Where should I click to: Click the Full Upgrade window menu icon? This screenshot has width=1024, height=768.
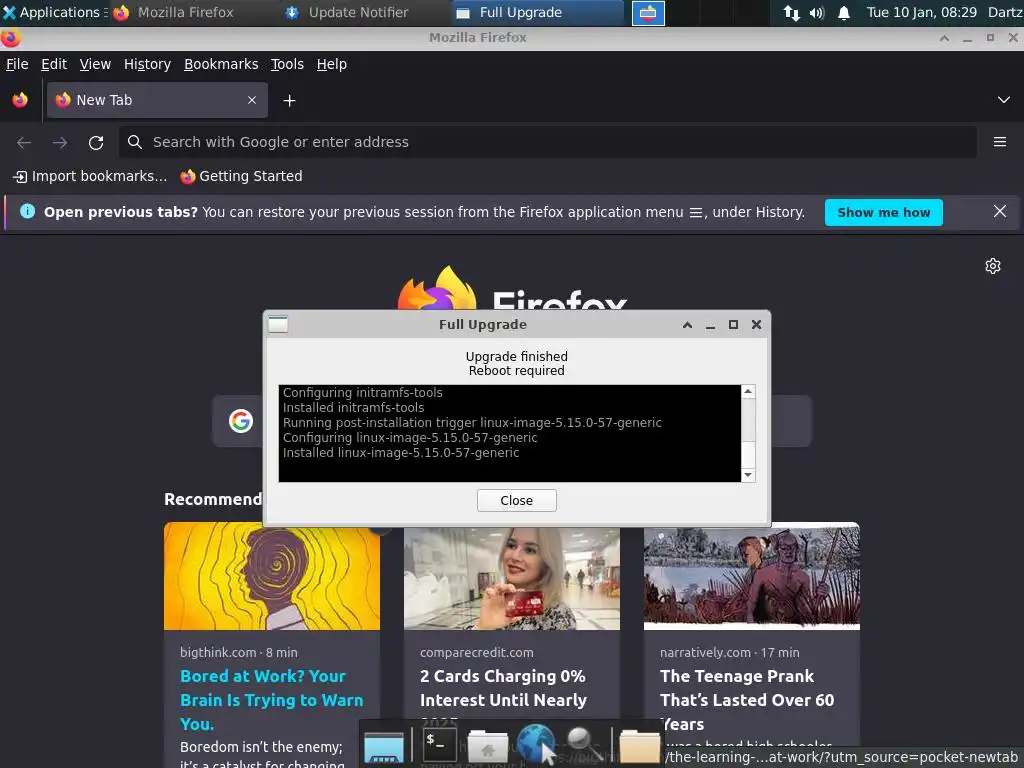[x=278, y=324]
